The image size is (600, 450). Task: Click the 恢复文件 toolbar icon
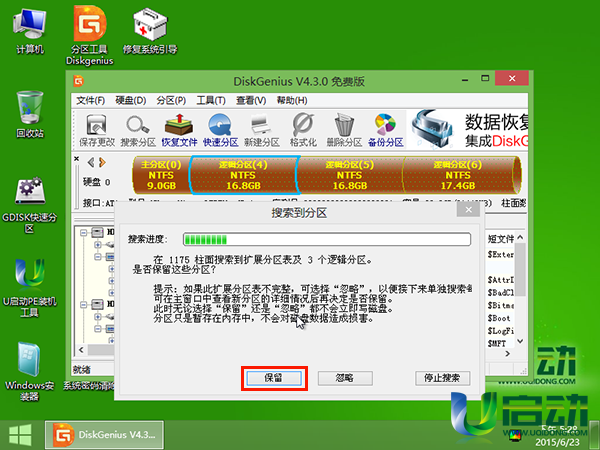(179, 130)
